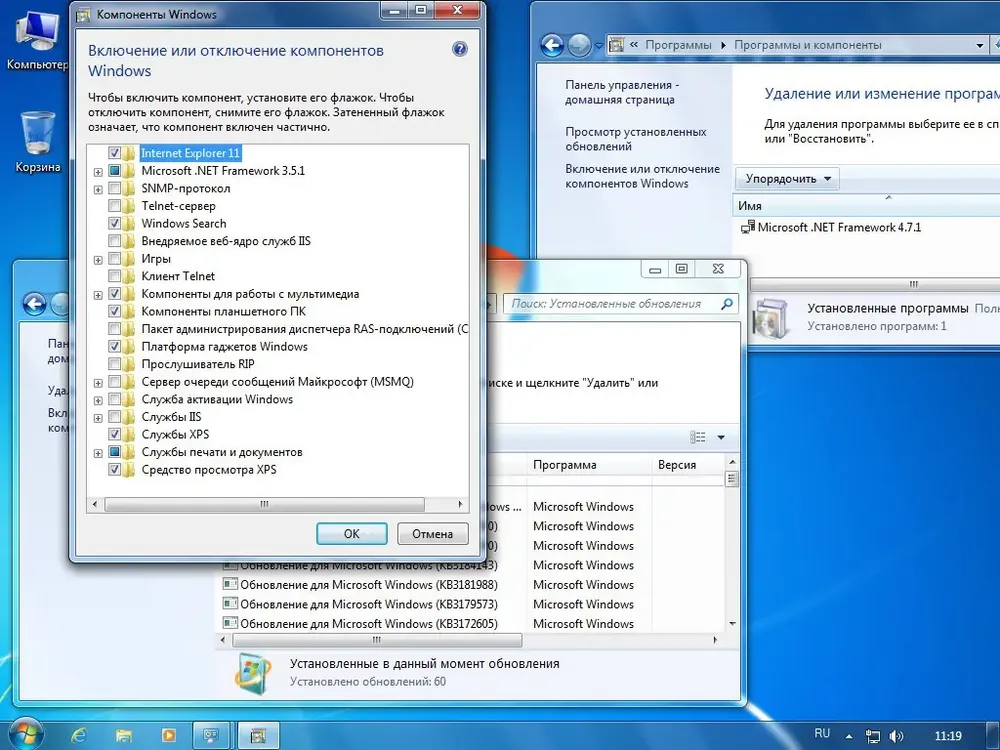This screenshot has height=750, width=1000.
Task: Open Windows Explorer from taskbar
Action: [x=124, y=735]
